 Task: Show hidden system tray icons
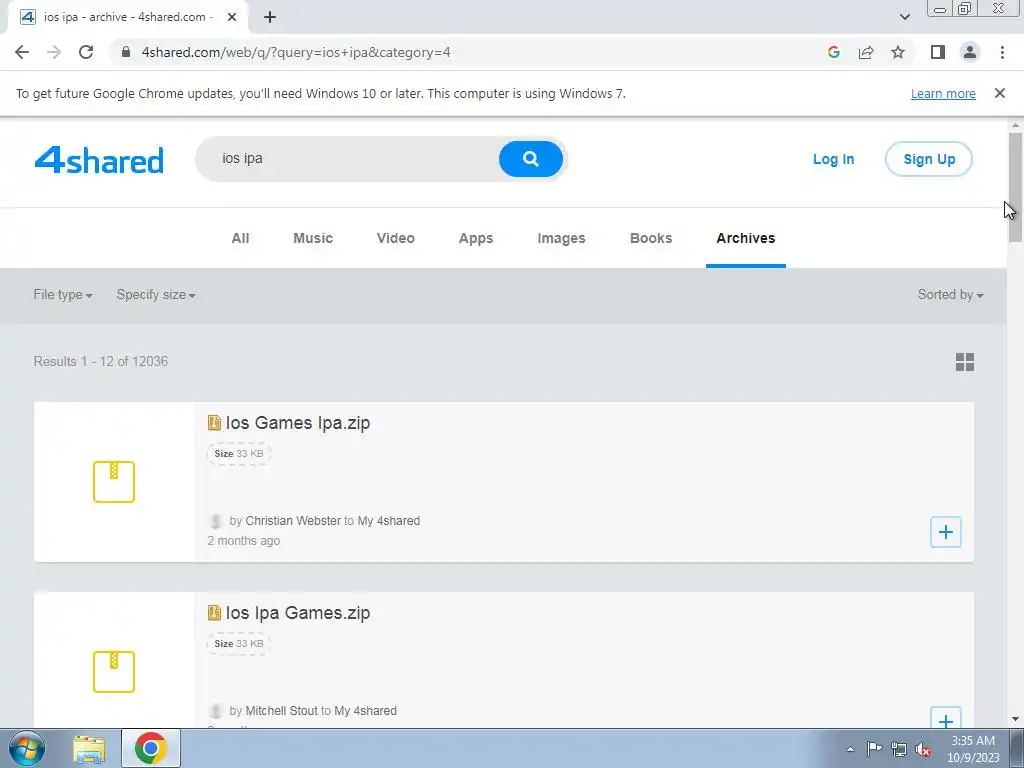[x=850, y=749]
